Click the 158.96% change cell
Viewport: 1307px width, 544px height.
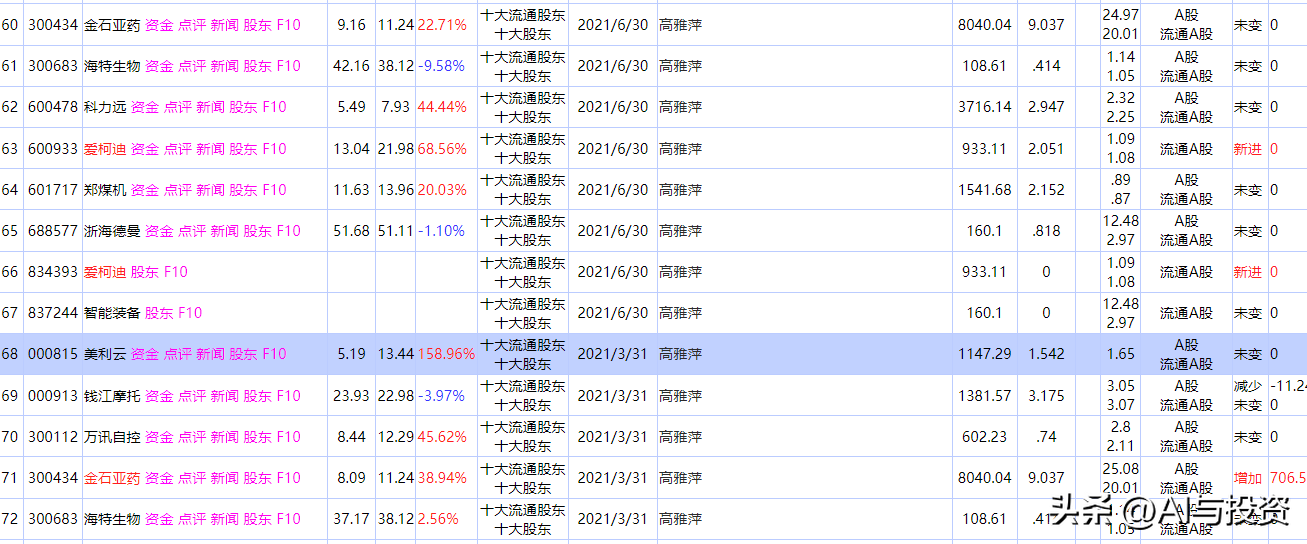tap(446, 353)
